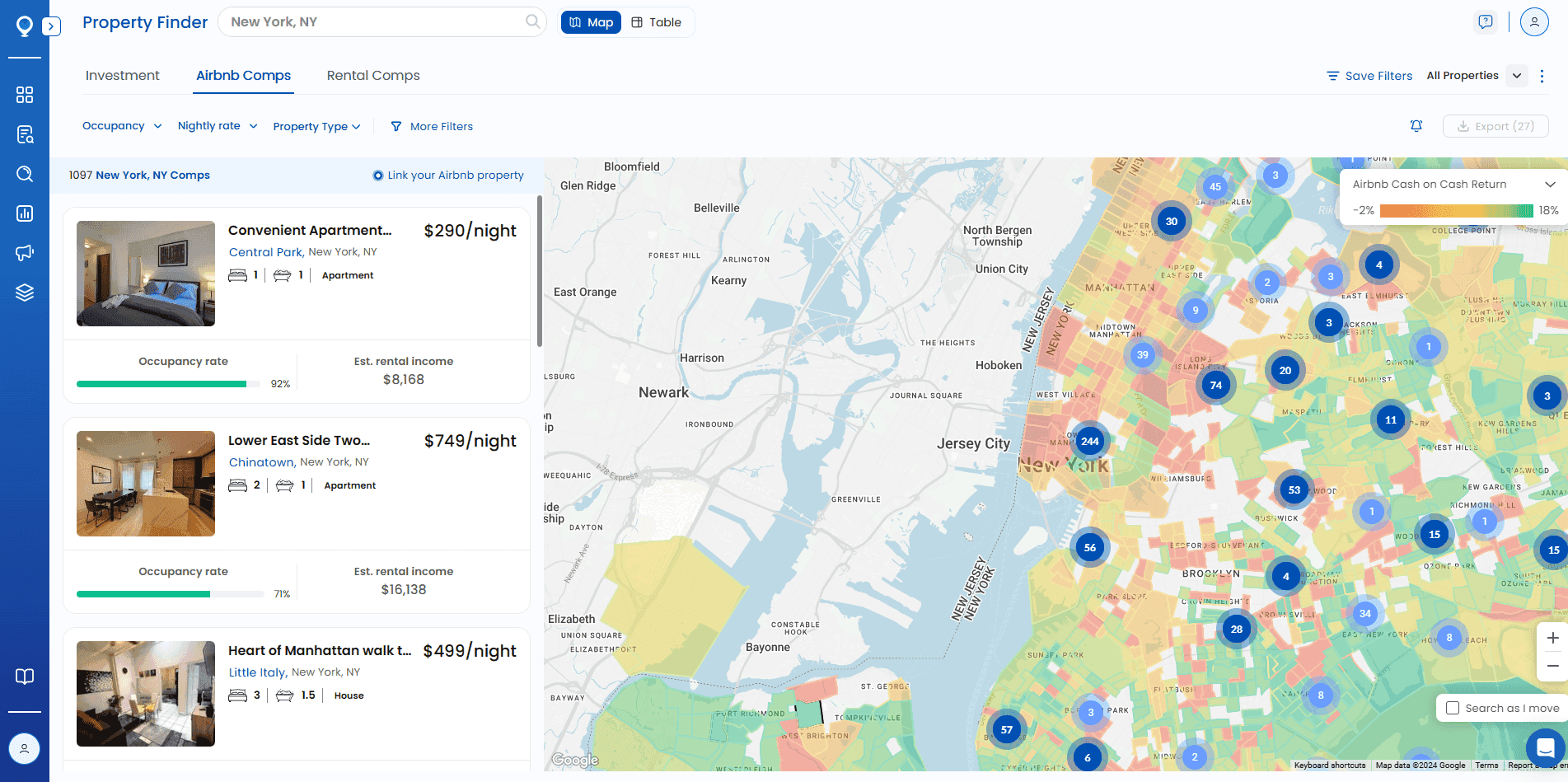Enable Search as I move checkbox
This screenshot has height=782, width=1568.
click(x=1453, y=708)
